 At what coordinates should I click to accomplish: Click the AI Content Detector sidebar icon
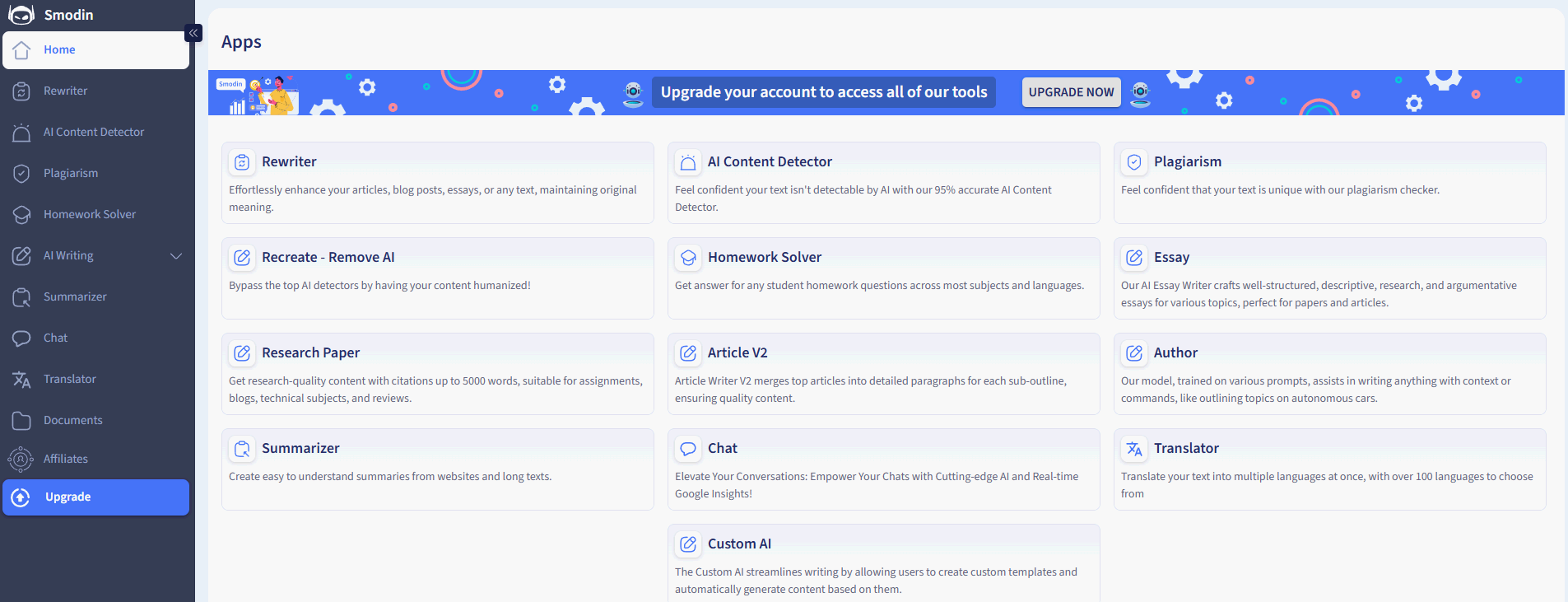22,133
